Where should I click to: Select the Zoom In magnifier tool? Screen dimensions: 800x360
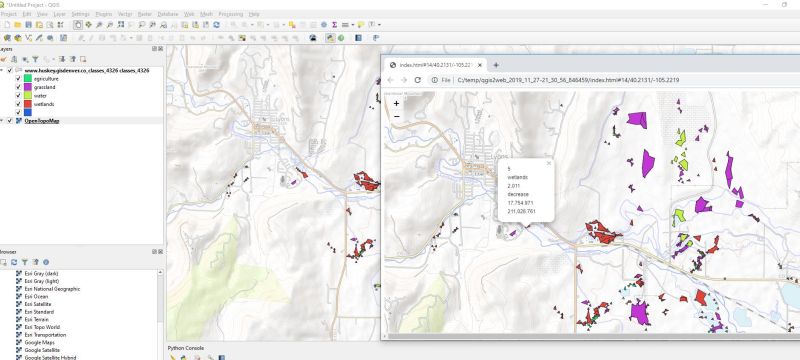click(x=98, y=24)
